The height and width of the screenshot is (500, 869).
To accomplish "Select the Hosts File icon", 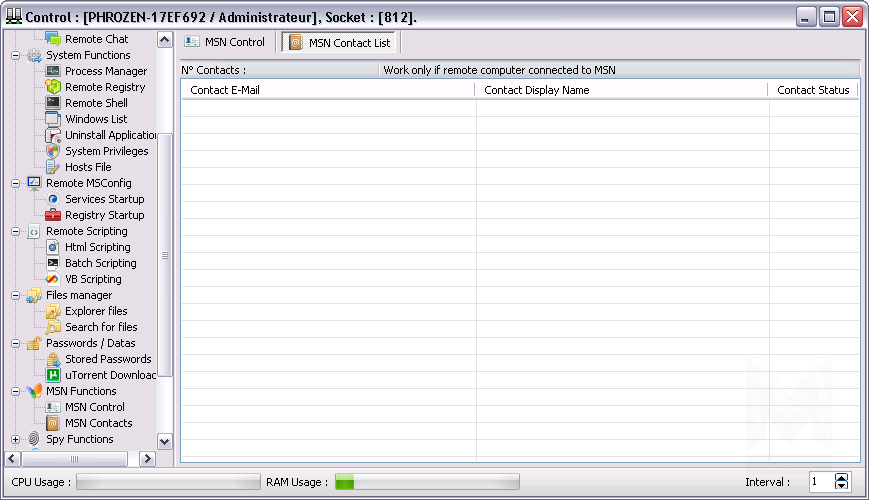I will tap(53, 167).
